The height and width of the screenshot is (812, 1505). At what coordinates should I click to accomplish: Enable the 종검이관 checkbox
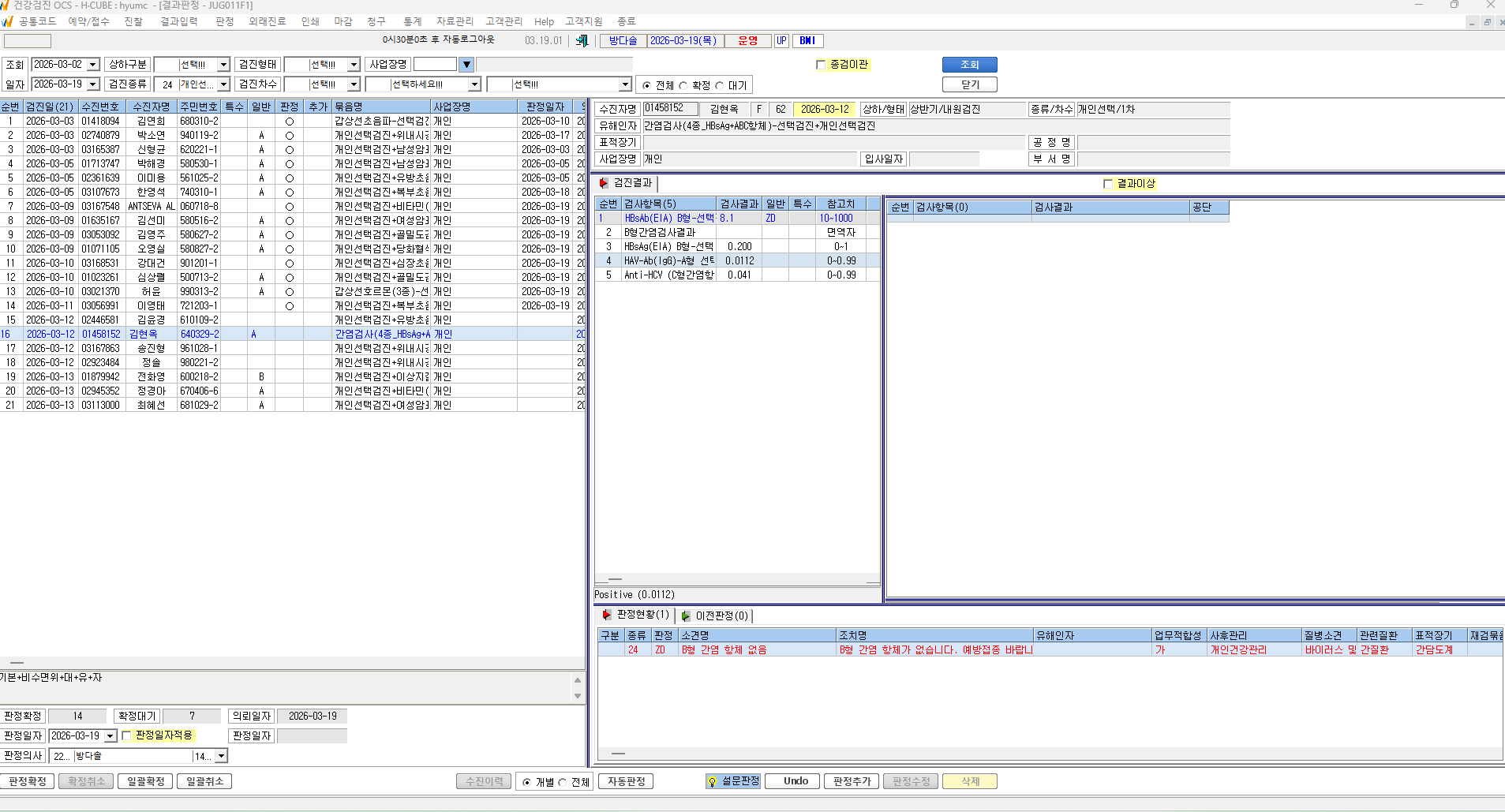click(x=821, y=65)
